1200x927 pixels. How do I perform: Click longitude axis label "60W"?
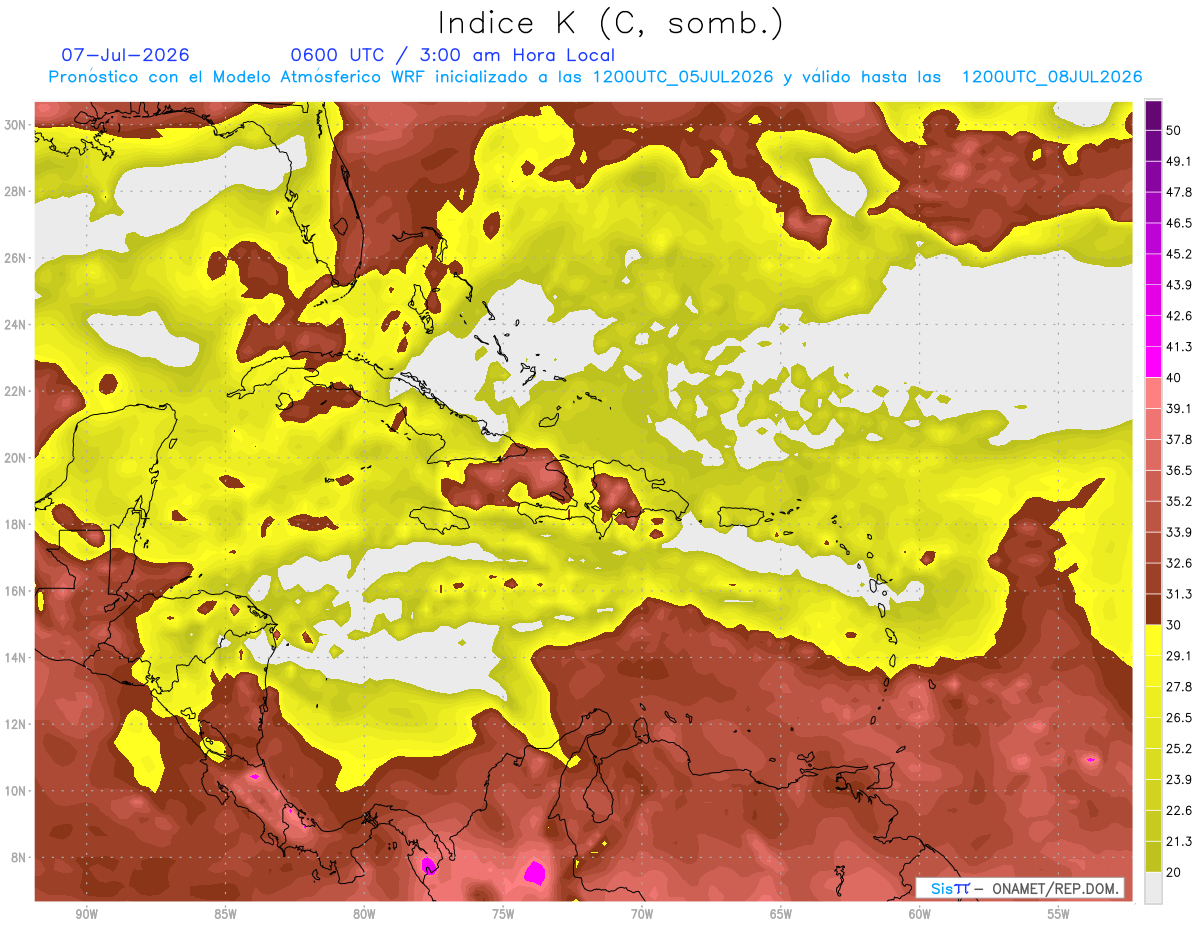coord(920,914)
